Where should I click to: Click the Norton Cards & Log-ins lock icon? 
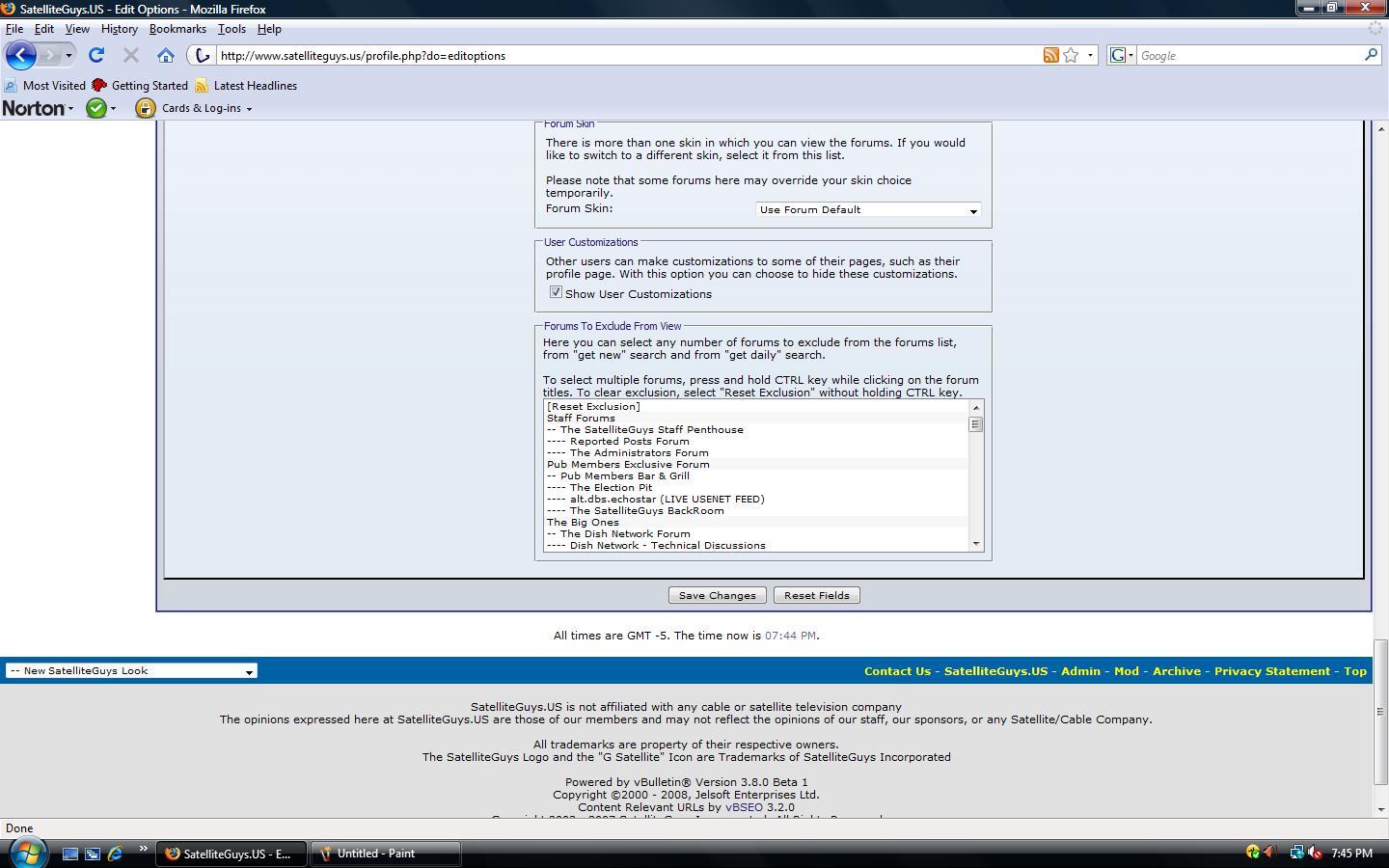[145, 108]
